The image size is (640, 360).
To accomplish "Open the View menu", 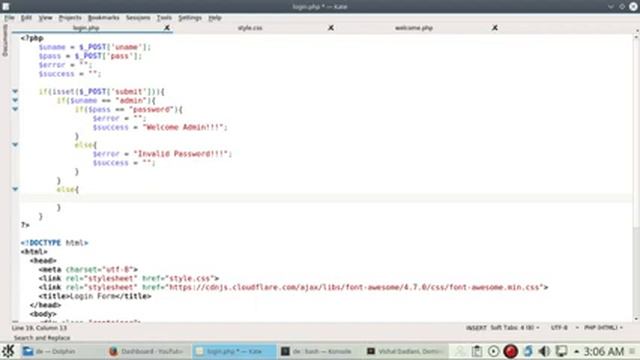I will tap(45, 18).
